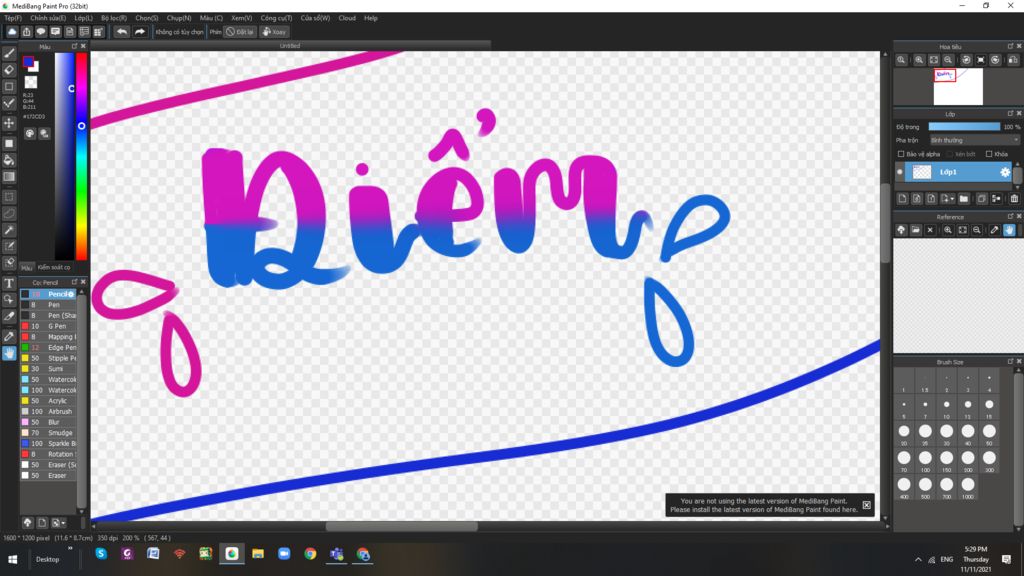
Task: Select the Magic Wand tool
Action: (9, 230)
